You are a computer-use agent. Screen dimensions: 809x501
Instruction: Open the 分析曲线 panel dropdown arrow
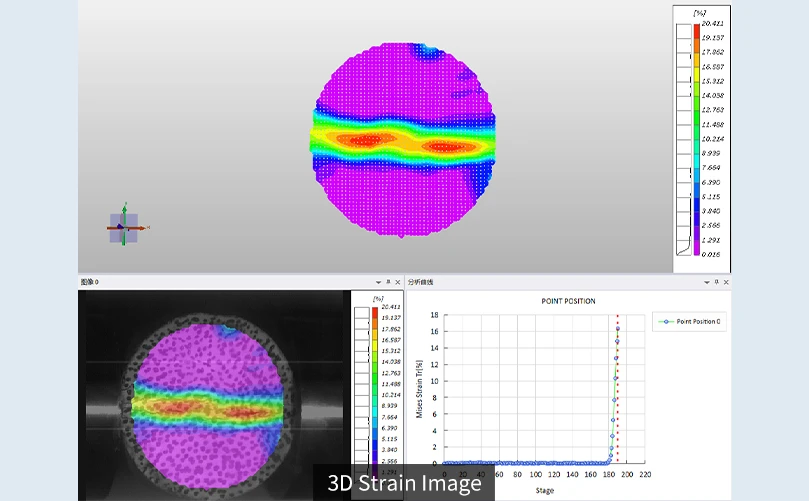click(705, 282)
